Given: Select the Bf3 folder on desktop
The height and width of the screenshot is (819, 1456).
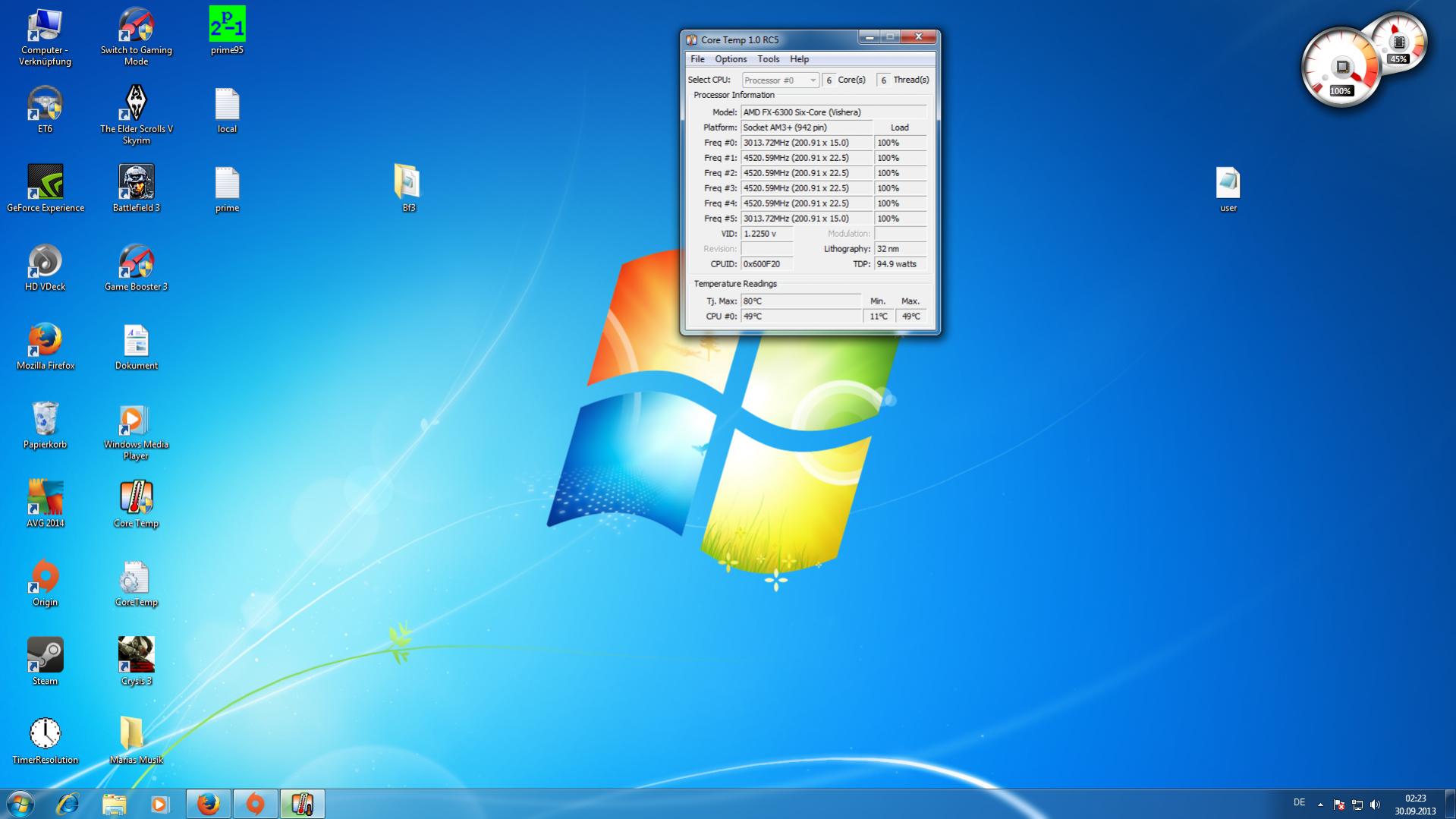Looking at the screenshot, I should (408, 188).
